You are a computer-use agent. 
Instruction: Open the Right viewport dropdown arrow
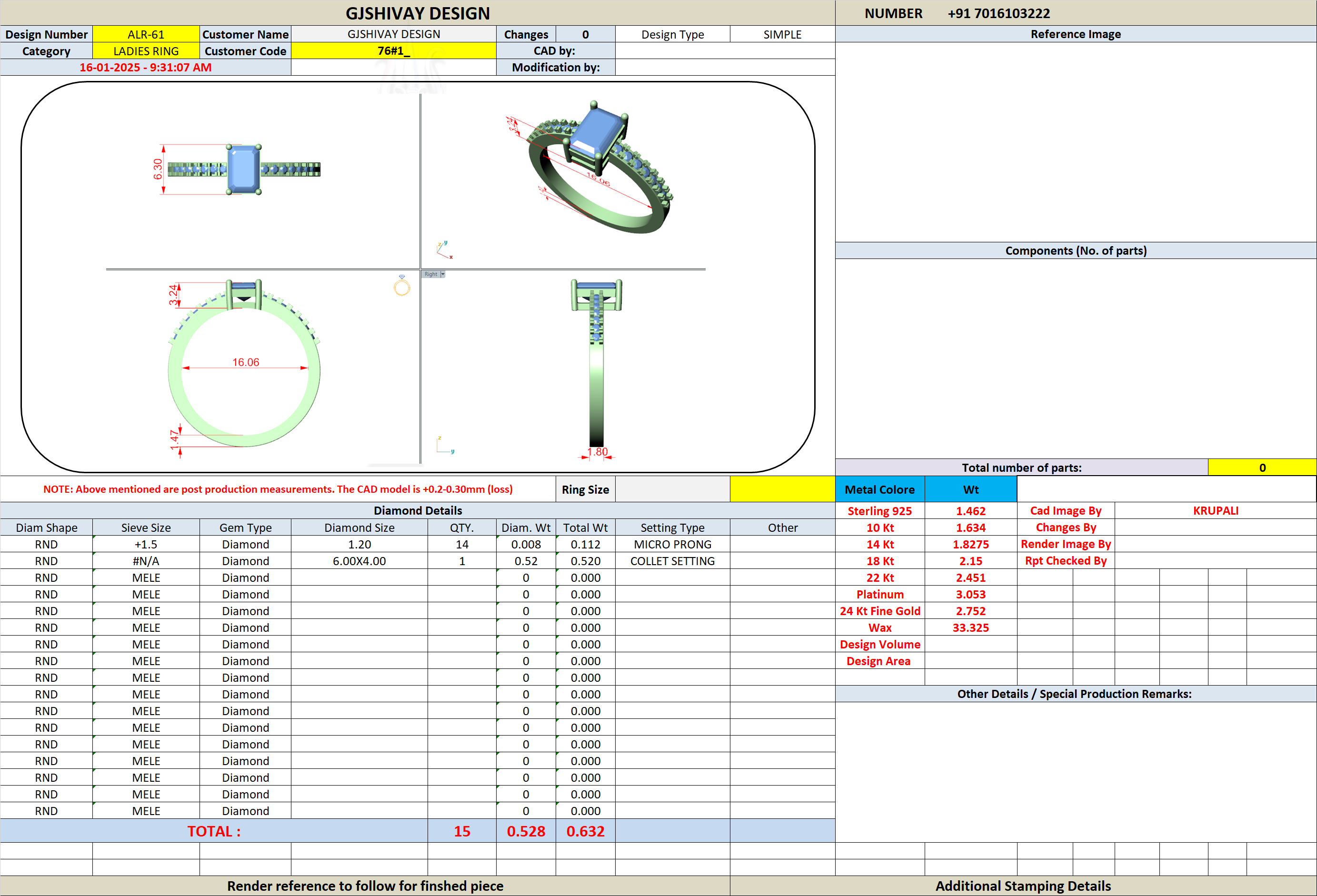pos(443,274)
